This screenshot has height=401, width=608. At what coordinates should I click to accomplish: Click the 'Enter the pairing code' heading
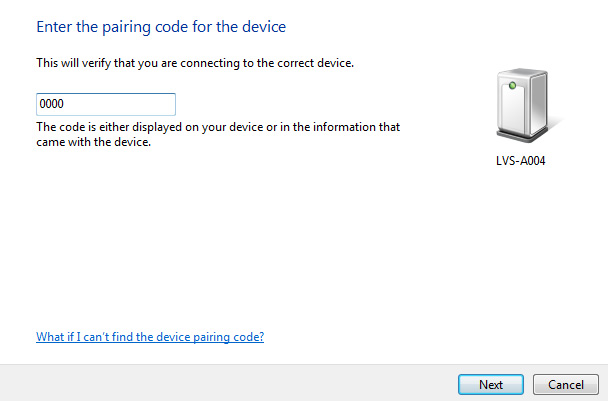(x=161, y=27)
